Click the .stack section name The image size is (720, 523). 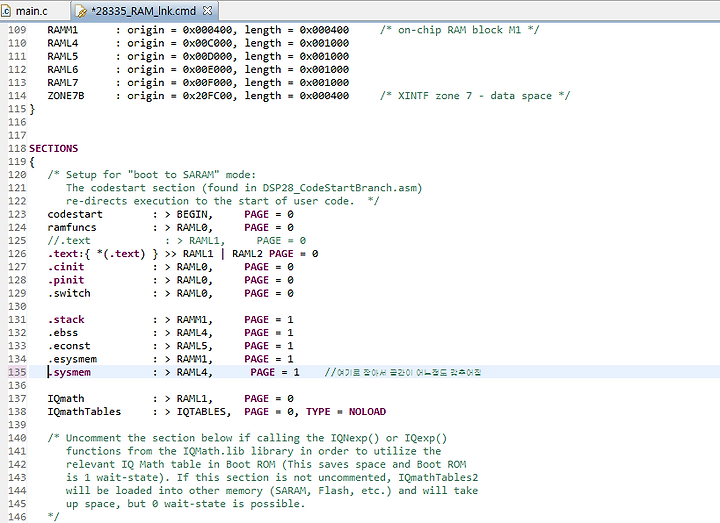coord(66,320)
